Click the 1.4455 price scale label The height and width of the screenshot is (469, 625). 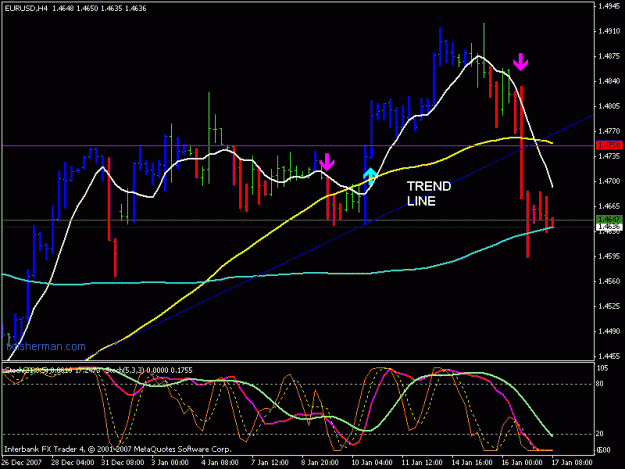pos(609,357)
